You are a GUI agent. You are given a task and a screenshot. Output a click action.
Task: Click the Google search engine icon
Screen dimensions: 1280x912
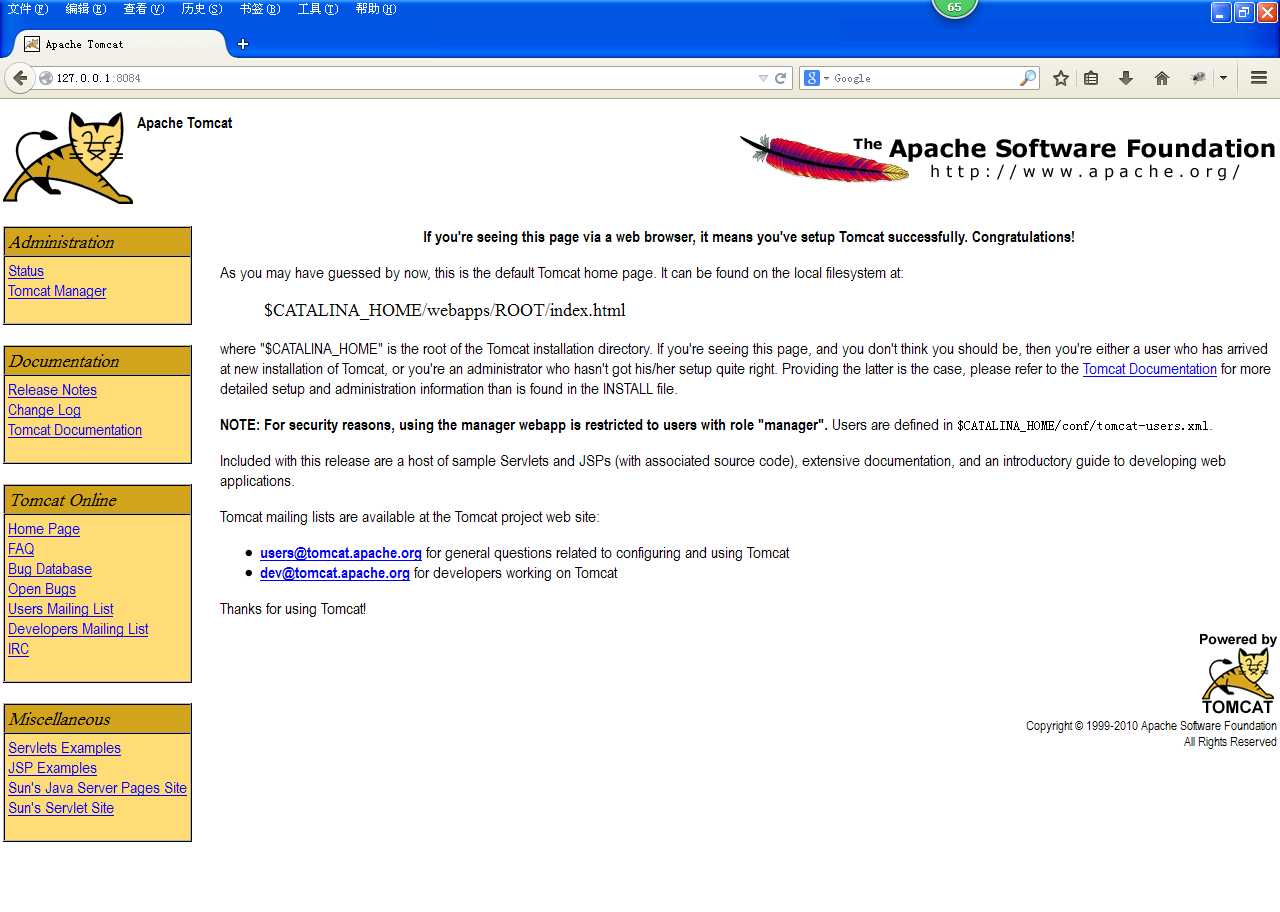click(812, 77)
